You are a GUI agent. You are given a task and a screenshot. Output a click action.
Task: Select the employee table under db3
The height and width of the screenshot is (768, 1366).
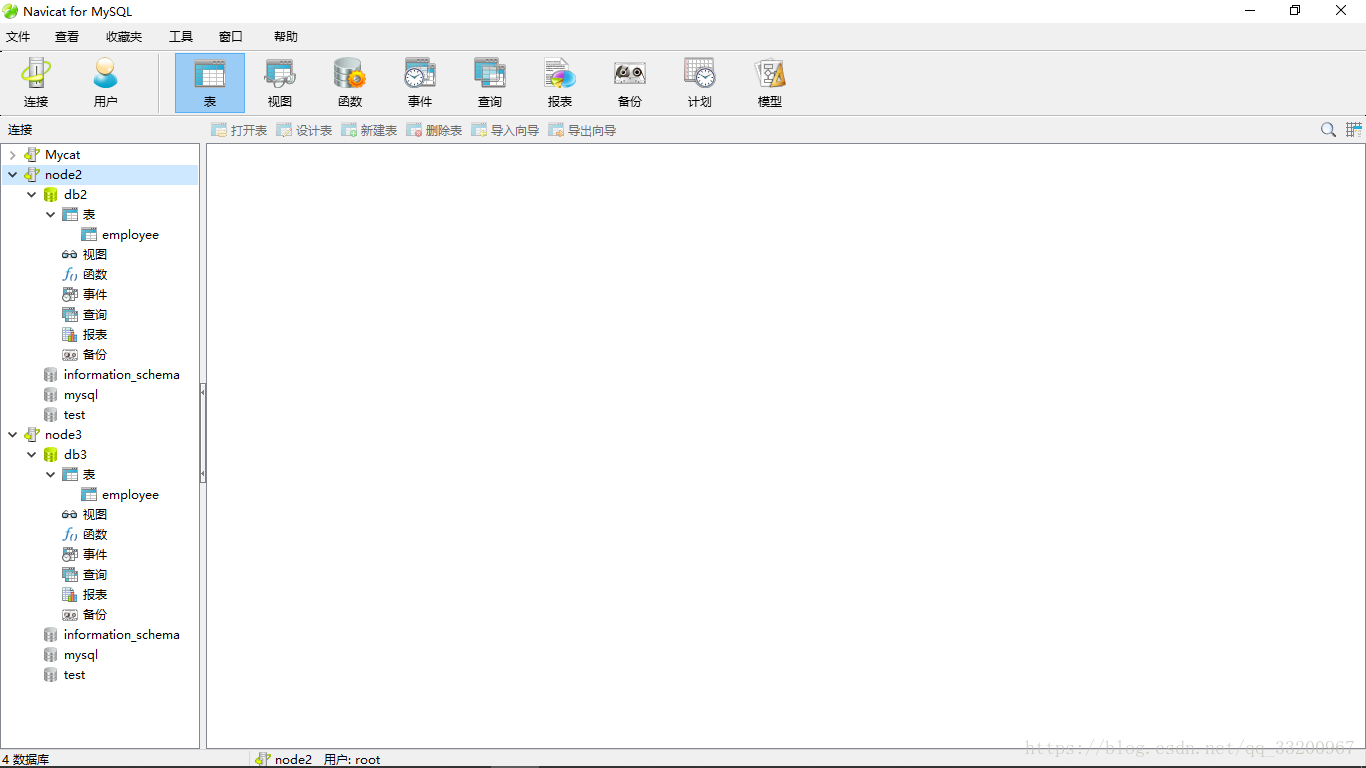point(130,495)
